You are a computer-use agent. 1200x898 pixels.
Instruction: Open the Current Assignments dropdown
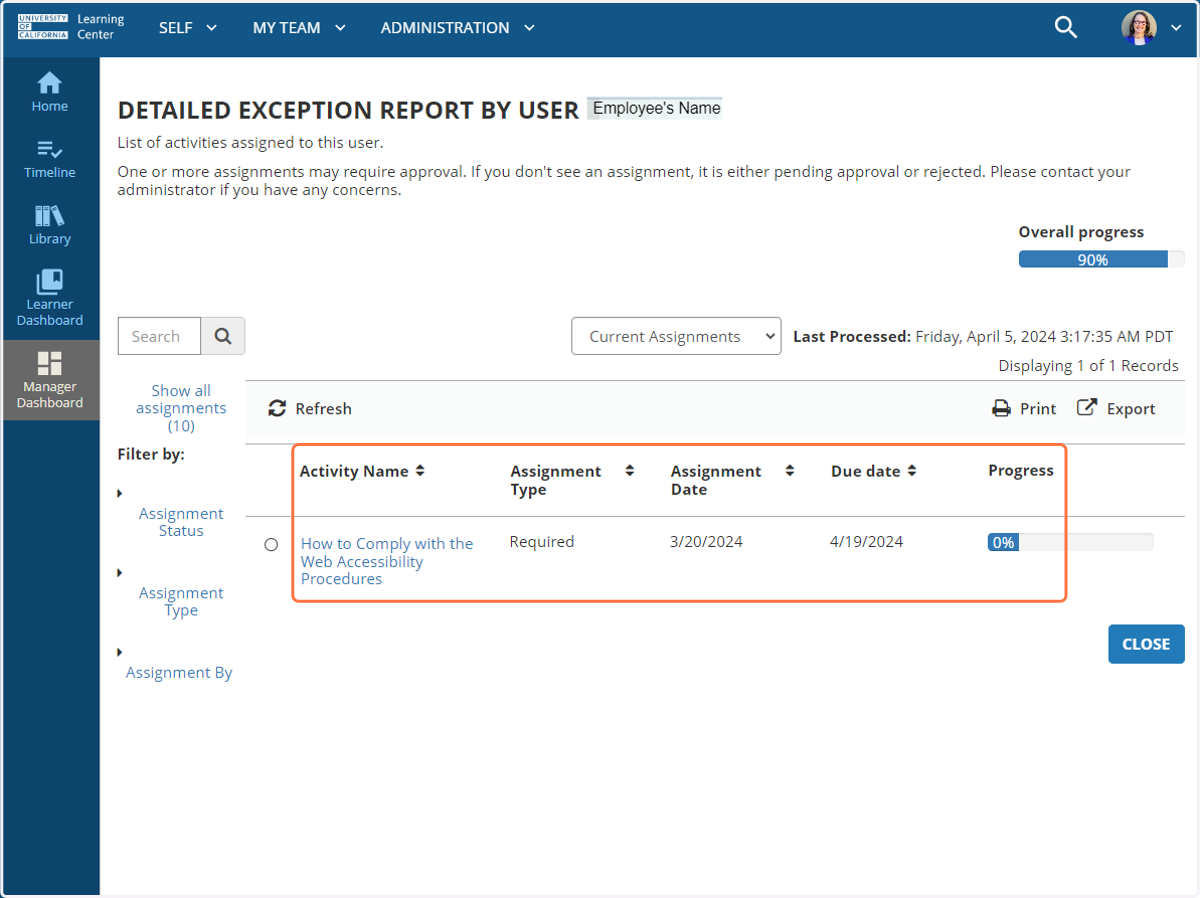tap(676, 336)
